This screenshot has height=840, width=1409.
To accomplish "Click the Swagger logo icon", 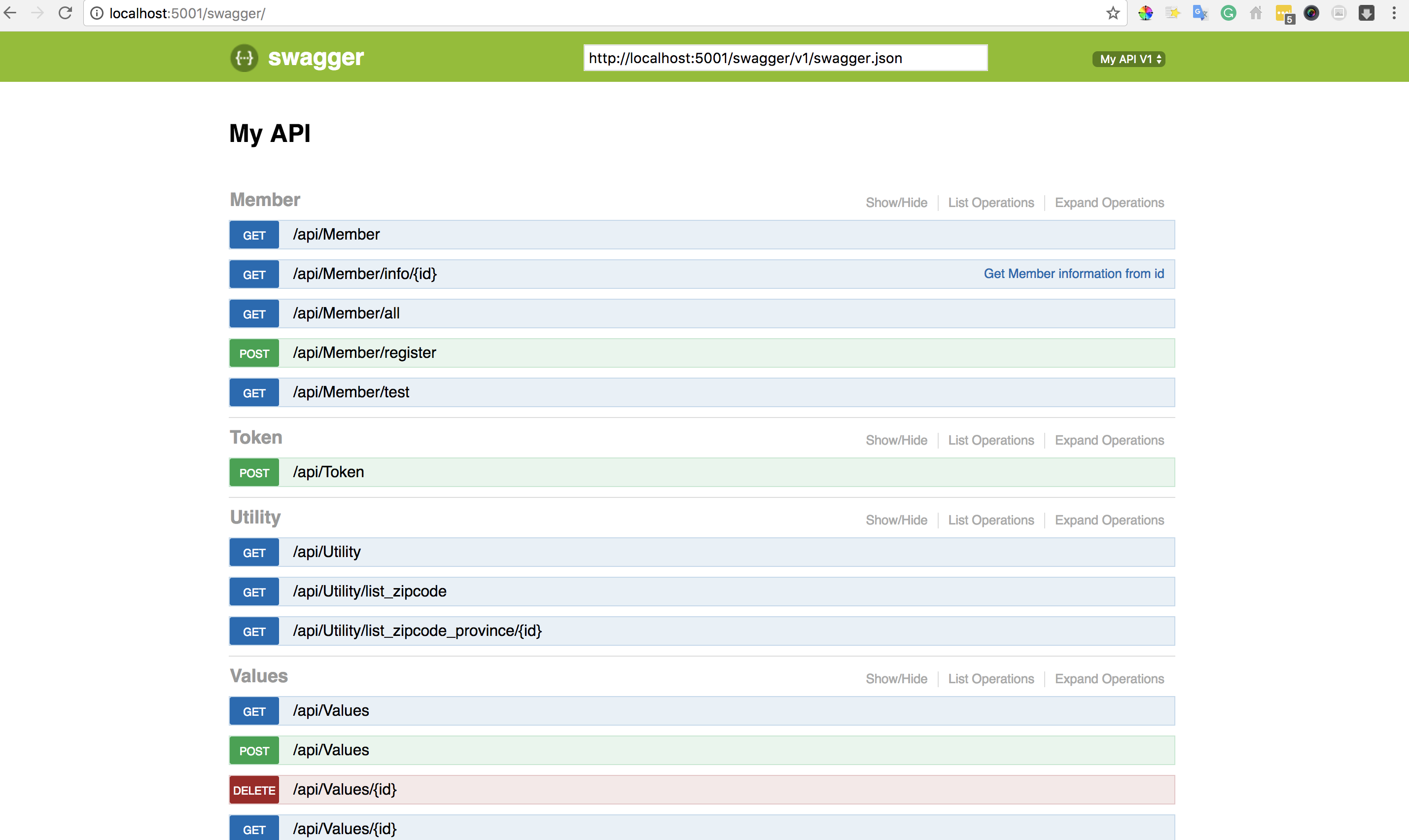I will click(244, 58).
